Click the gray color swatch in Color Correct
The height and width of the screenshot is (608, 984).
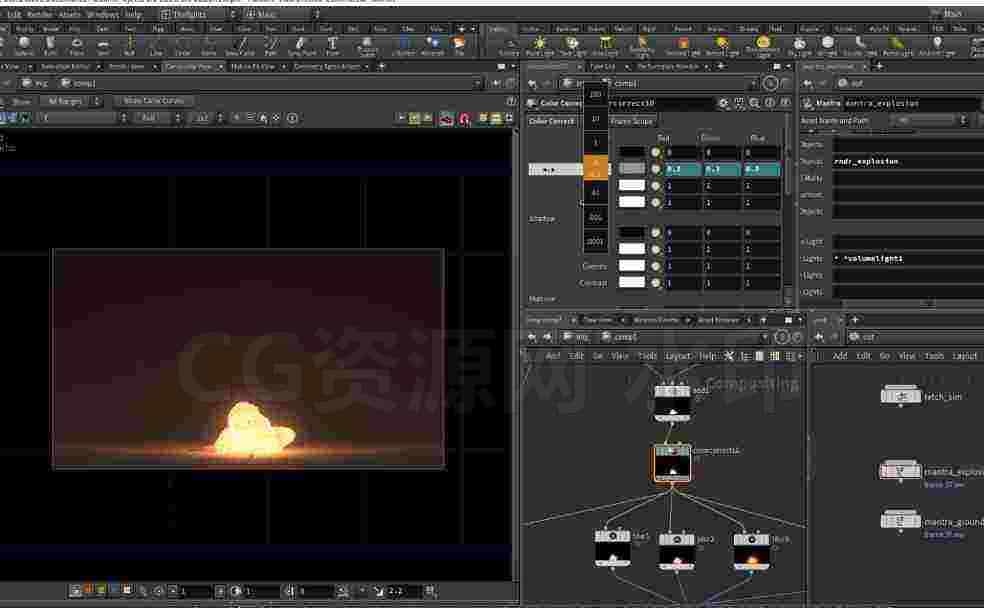point(632,169)
